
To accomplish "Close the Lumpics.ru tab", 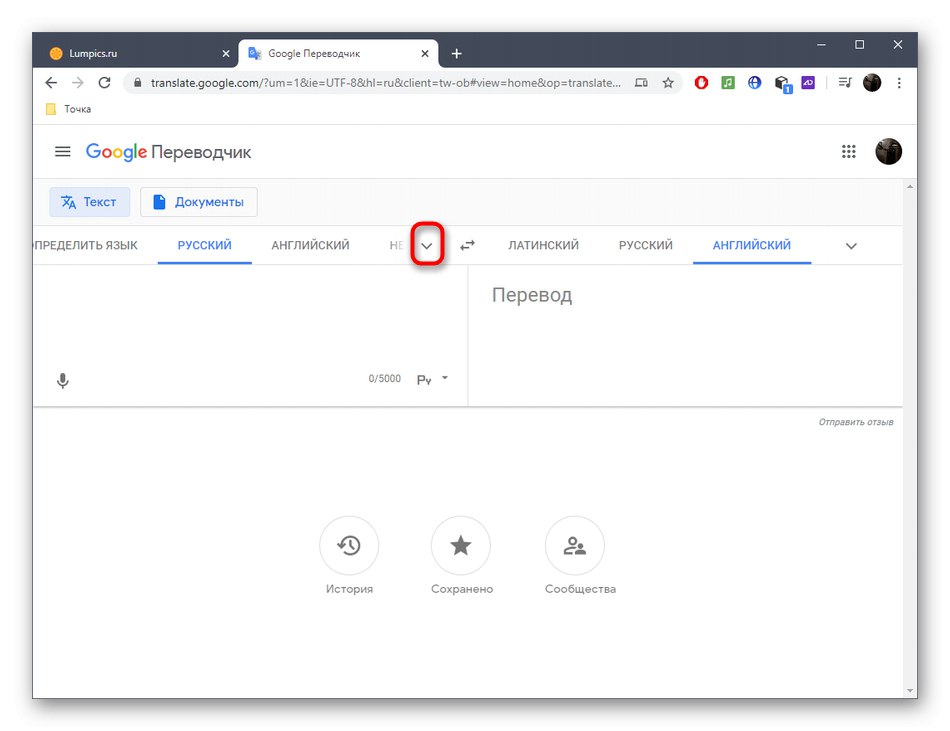I will pyautogui.click(x=226, y=53).
